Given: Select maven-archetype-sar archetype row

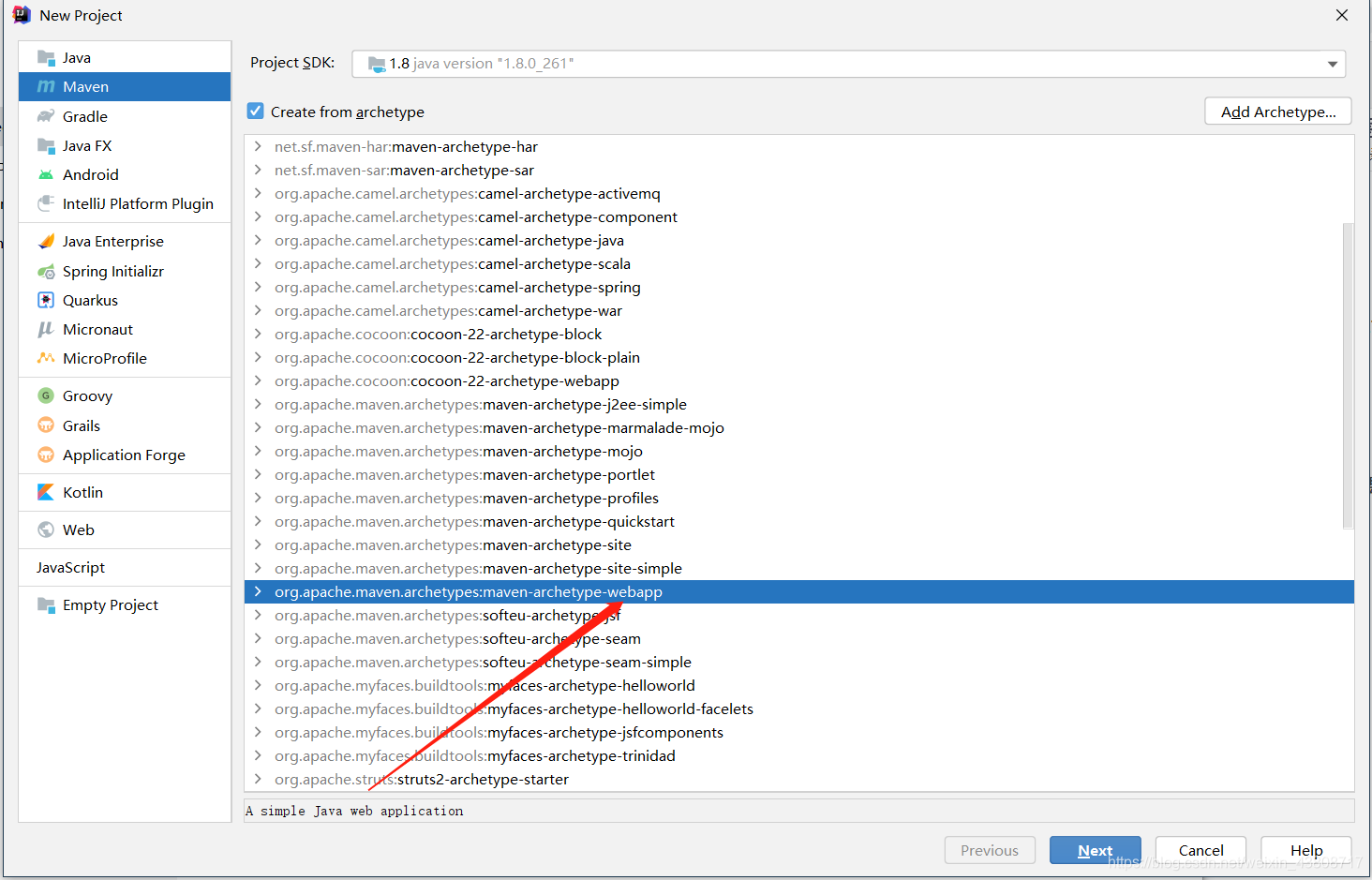Looking at the screenshot, I should (x=799, y=170).
